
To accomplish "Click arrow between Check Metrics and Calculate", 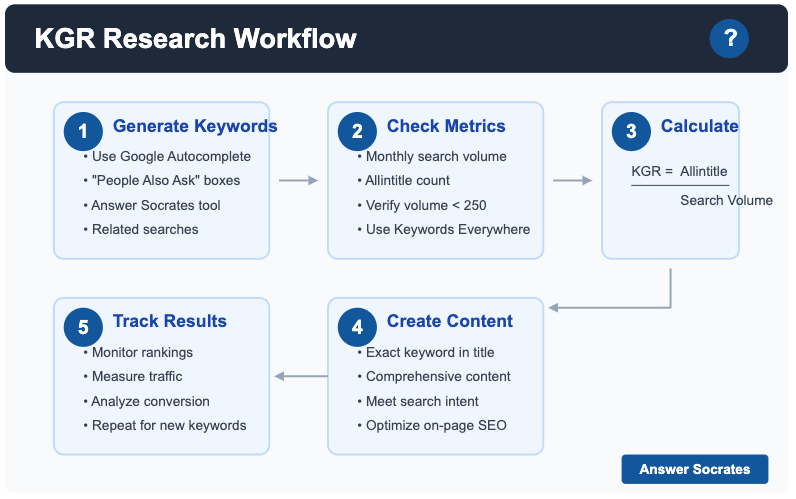I will point(572,181).
